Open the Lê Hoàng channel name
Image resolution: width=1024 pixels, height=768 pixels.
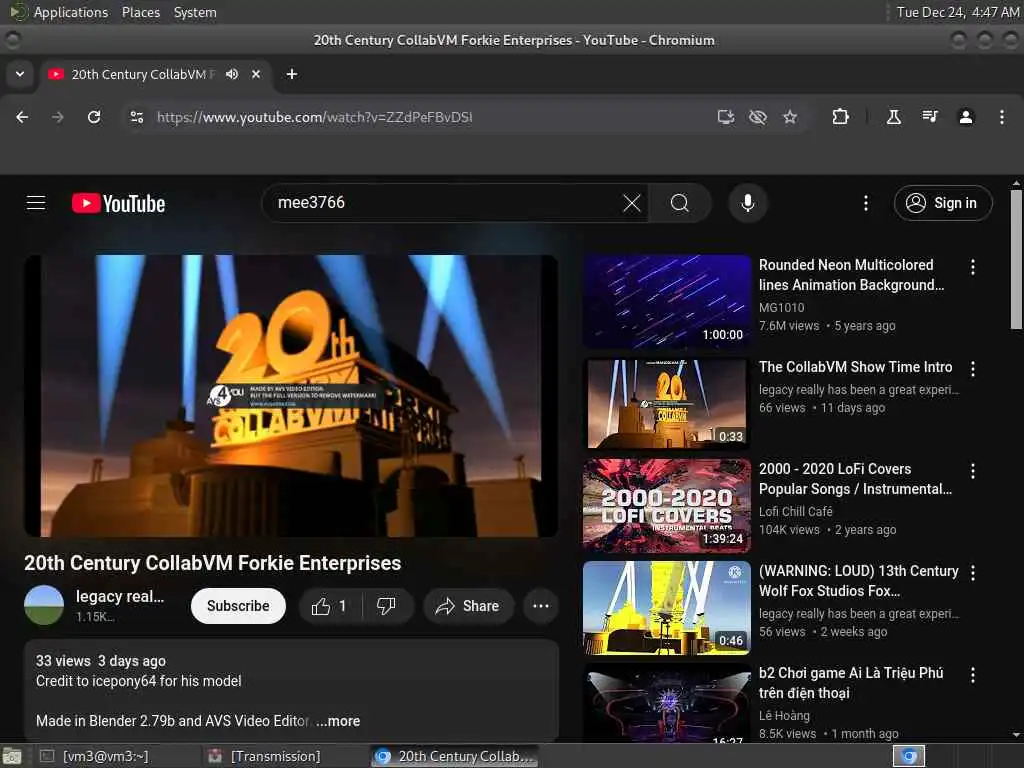(784, 716)
